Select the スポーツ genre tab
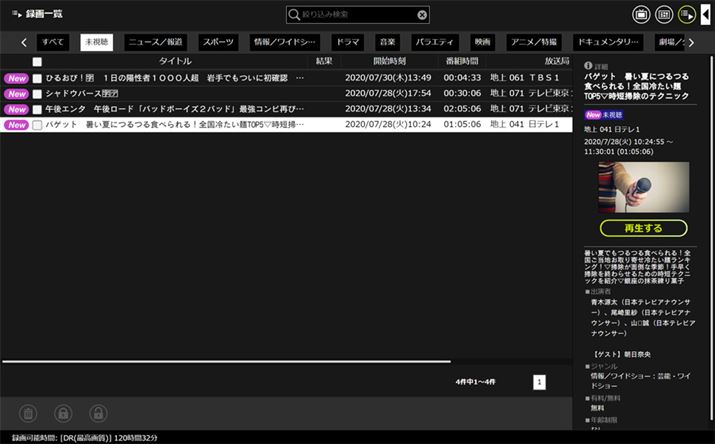This screenshot has height=444, width=715. click(x=217, y=42)
